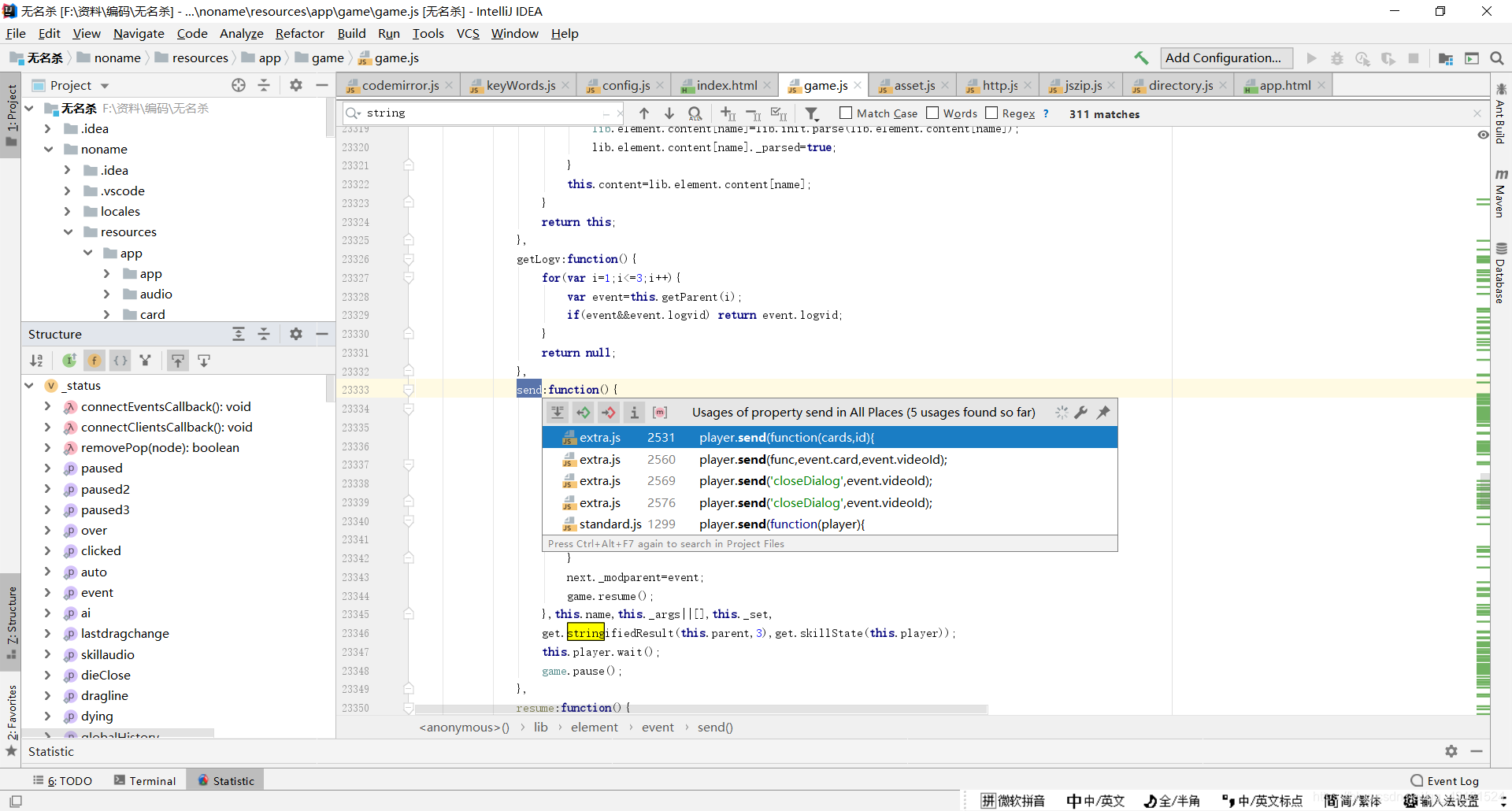The height and width of the screenshot is (811, 1512).
Task: Toggle the Show Fields icon in Structure
Action: pyautogui.click(x=94, y=361)
